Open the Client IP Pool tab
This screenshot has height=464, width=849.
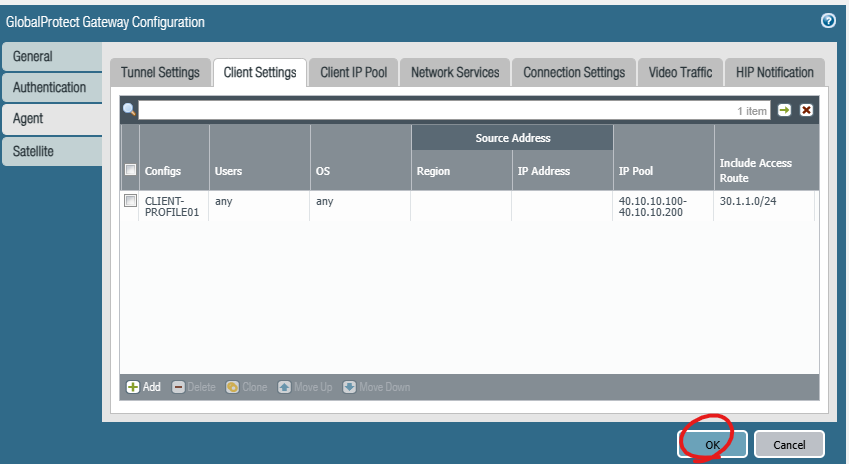tap(354, 73)
